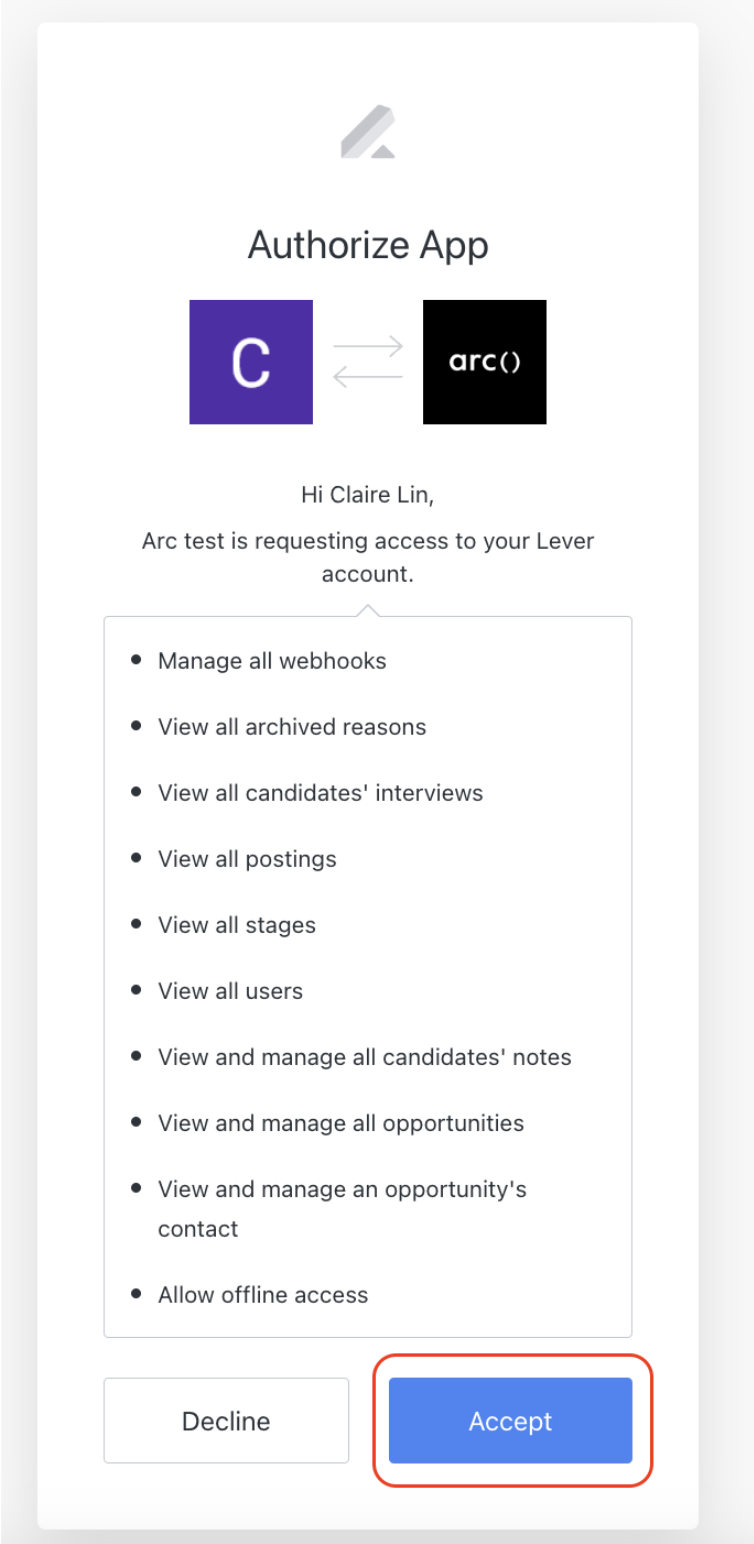Click the Allow offline access permission entry

pyautogui.click(x=262, y=1293)
